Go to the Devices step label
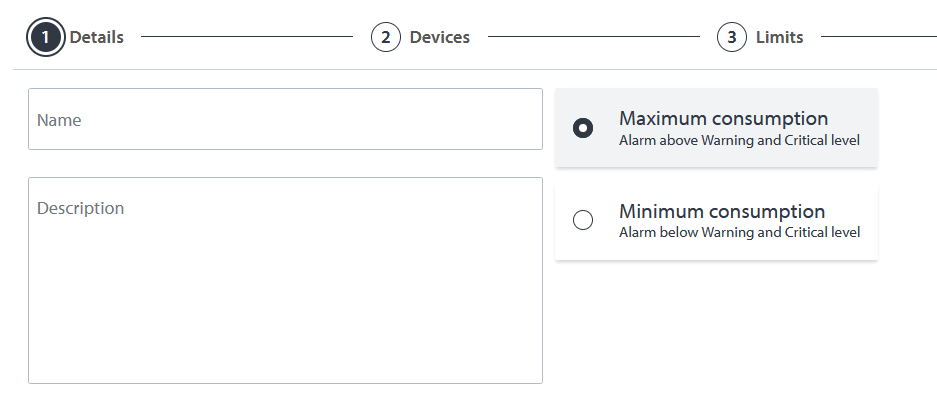Image resolution: width=937 pixels, height=413 pixels. pos(439,38)
